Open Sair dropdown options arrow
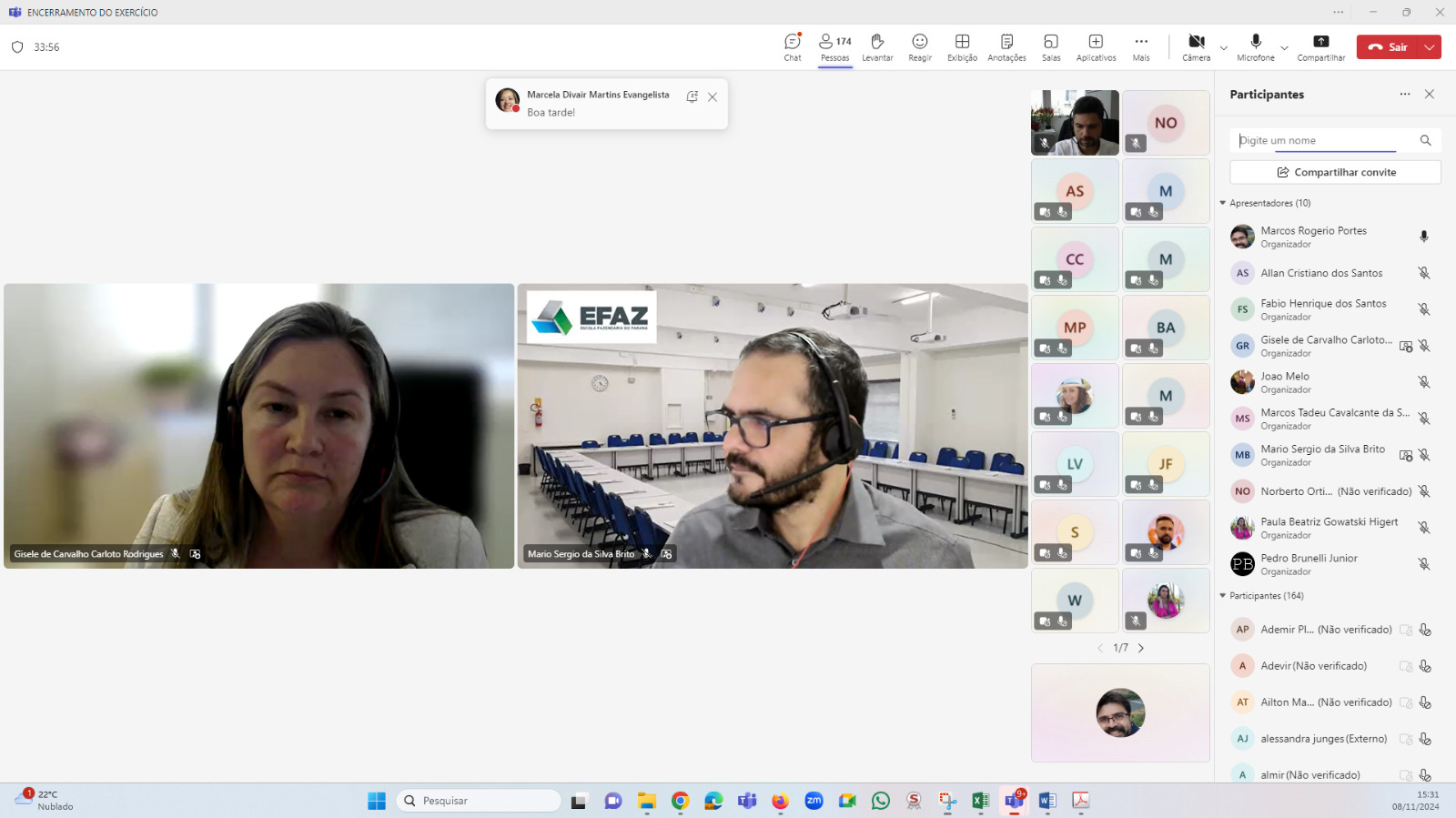The height and width of the screenshot is (818, 1456). (1431, 47)
